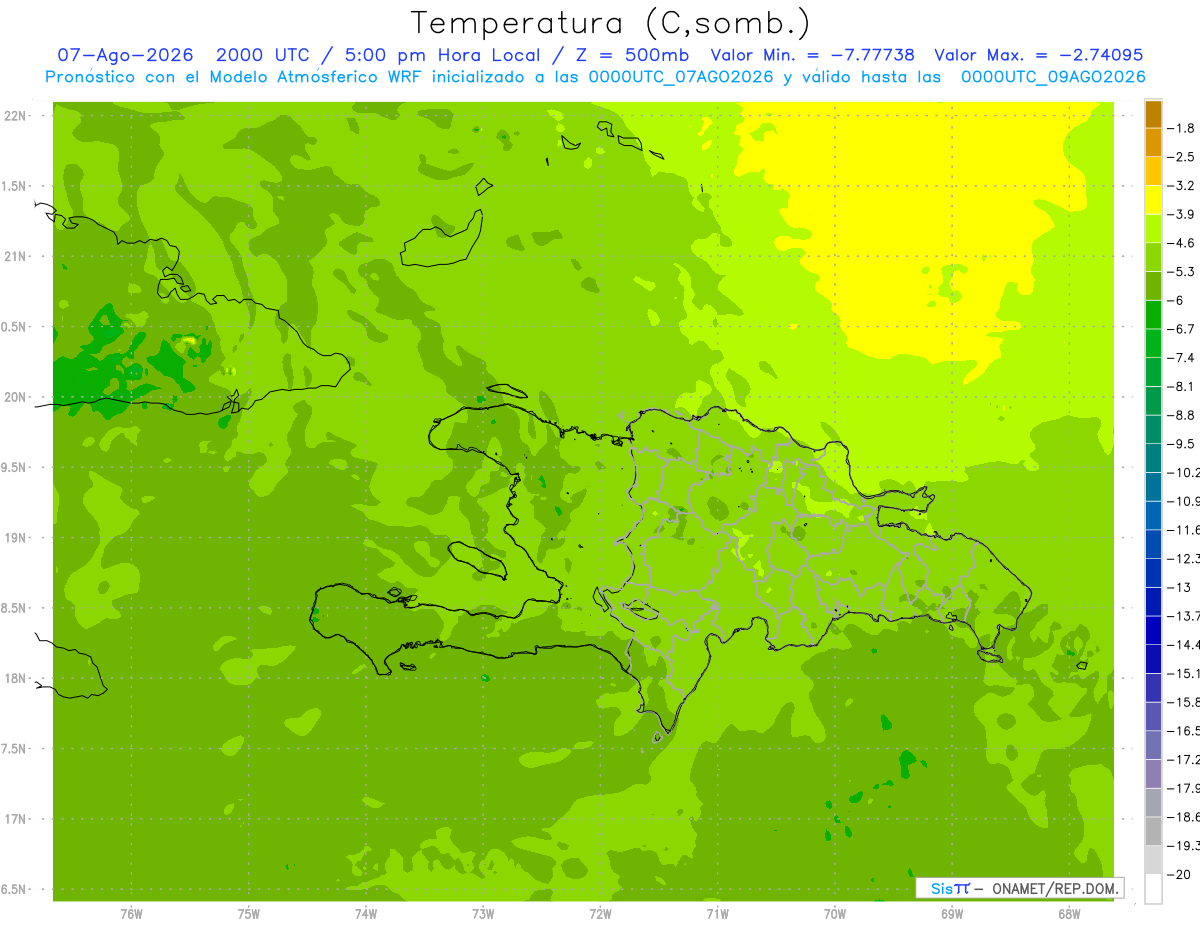Click the '75W' longitude label

point(249,914)
